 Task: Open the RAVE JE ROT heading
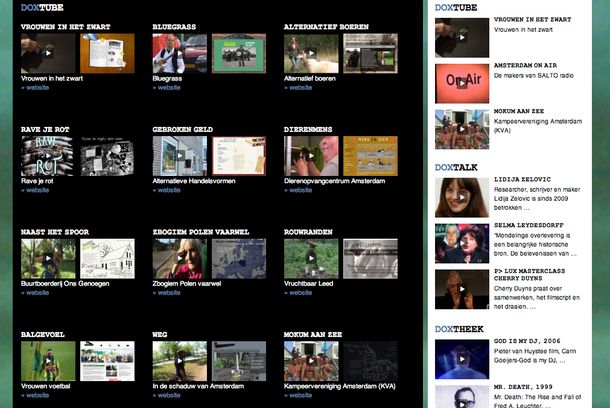tap(45, 130)
